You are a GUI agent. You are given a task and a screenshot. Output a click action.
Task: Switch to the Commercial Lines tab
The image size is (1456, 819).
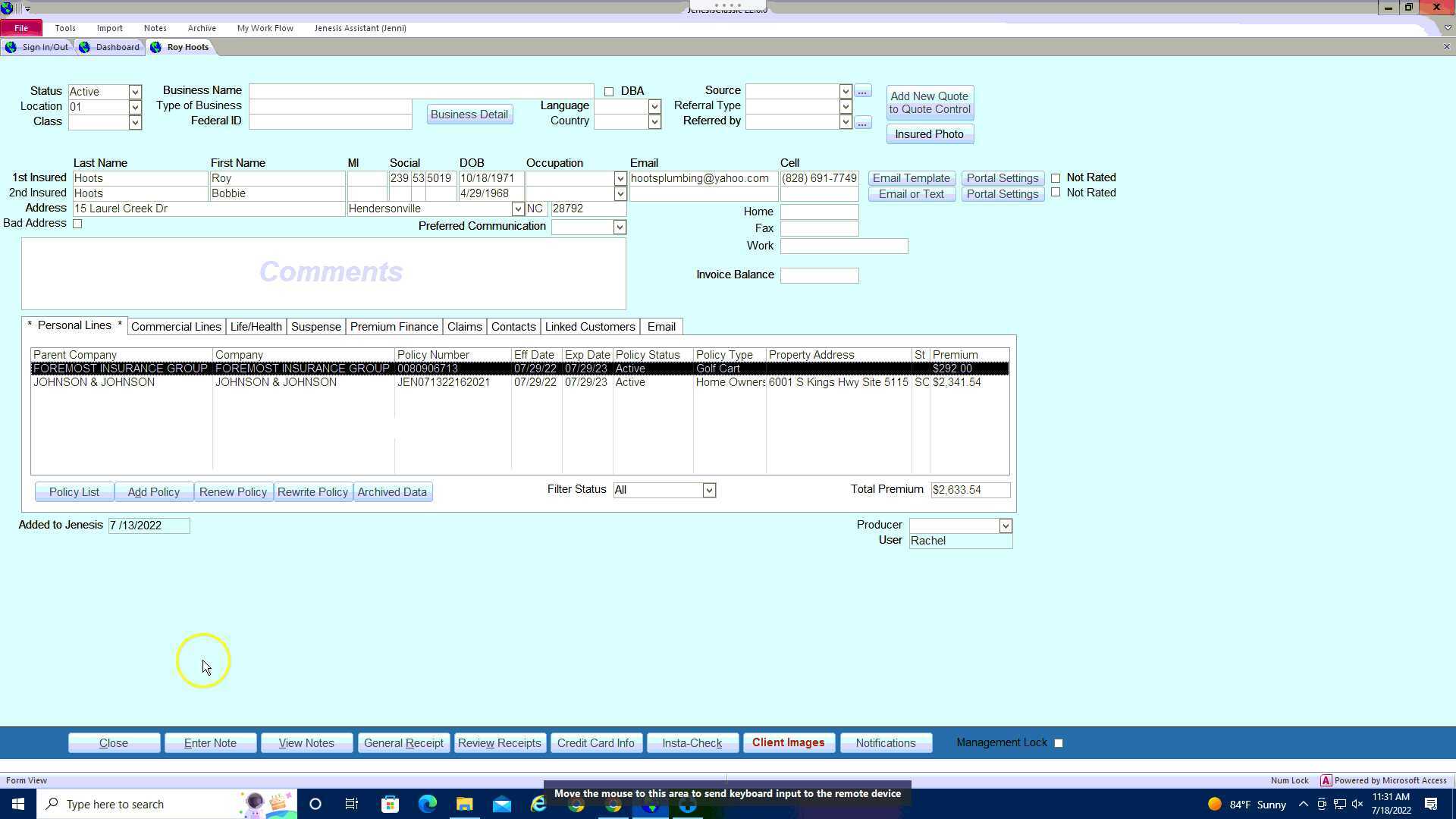(x=176, y=327)
